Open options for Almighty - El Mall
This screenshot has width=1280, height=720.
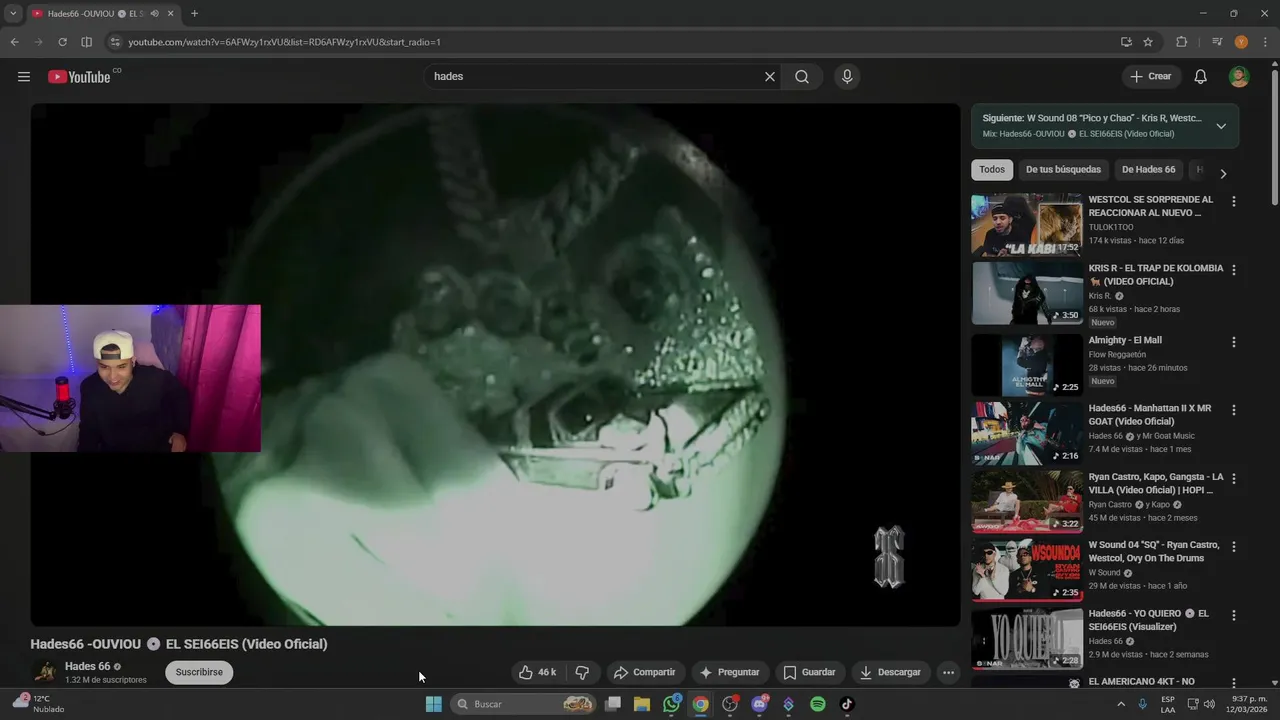1233,342
